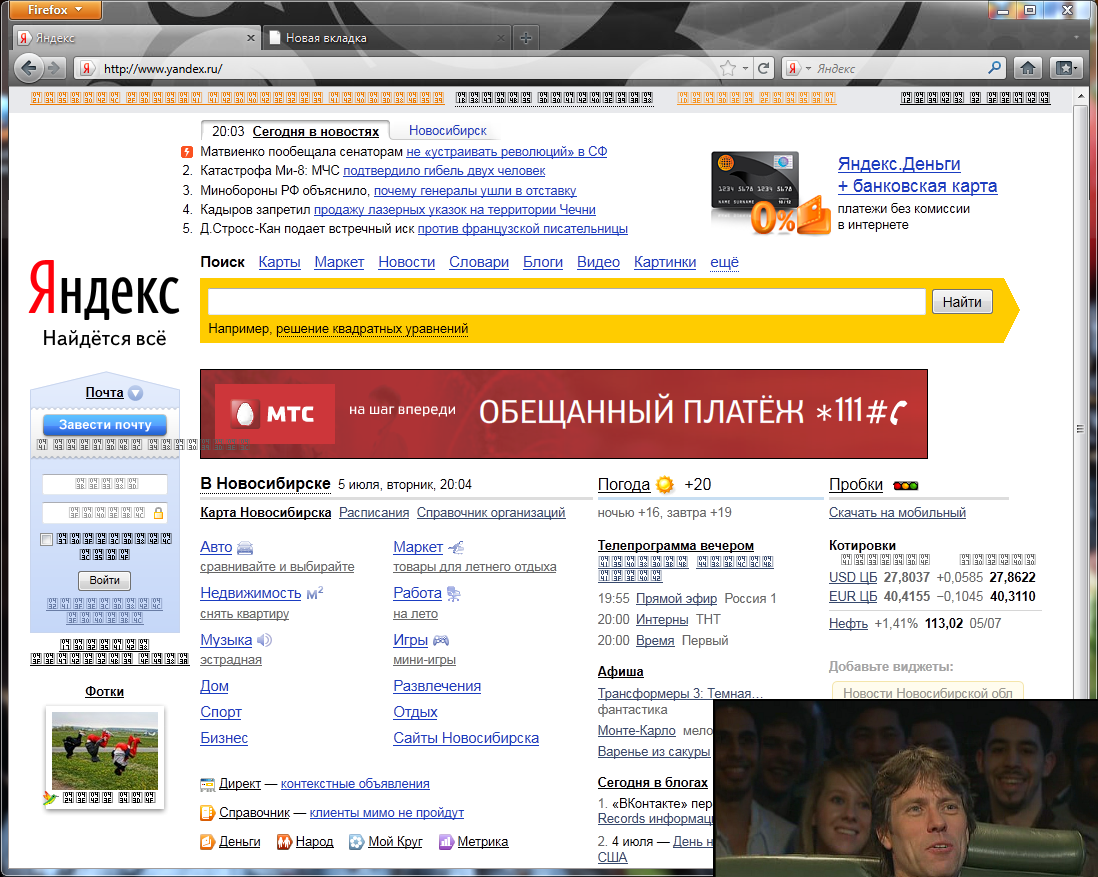
Task: Click the traffic light icon beside Пробки
Action: click(905, 486)
